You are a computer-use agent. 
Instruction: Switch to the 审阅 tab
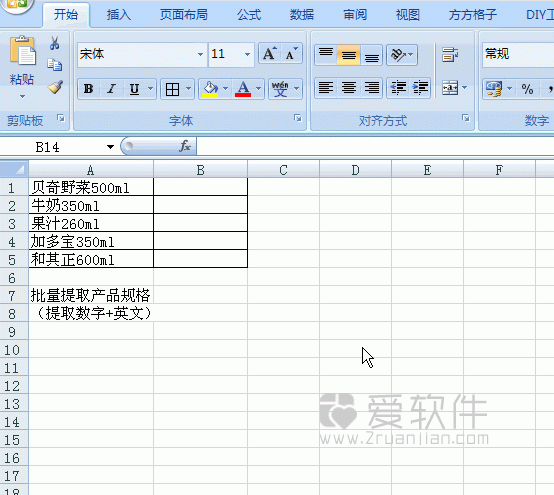click(x=355, y=15)
